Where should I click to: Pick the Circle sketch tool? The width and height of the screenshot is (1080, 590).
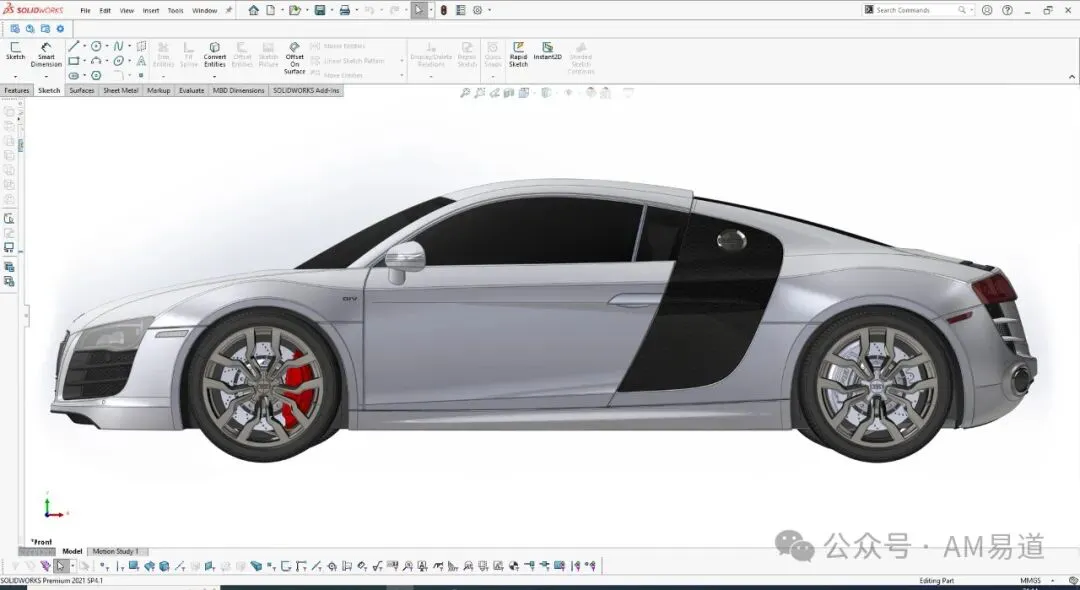pos(96,46)
